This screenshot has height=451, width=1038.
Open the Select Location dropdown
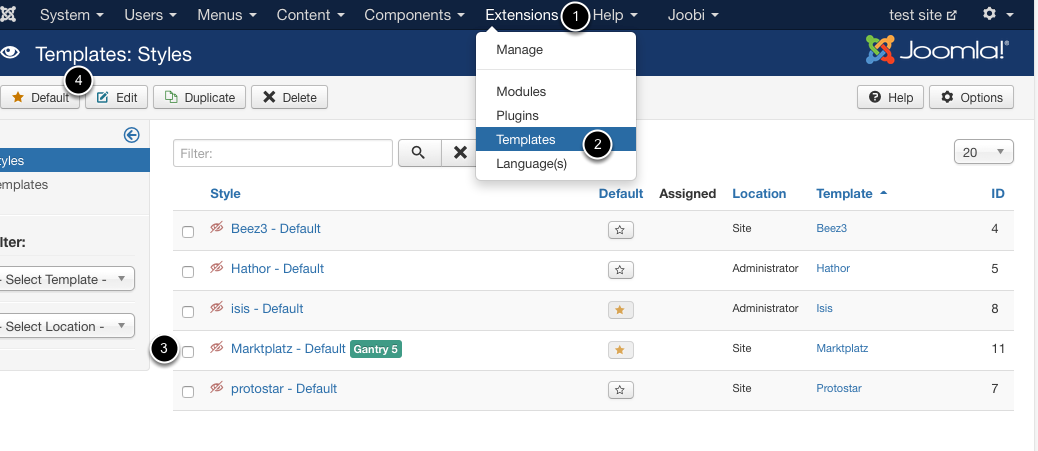click(x=66, y=326)
